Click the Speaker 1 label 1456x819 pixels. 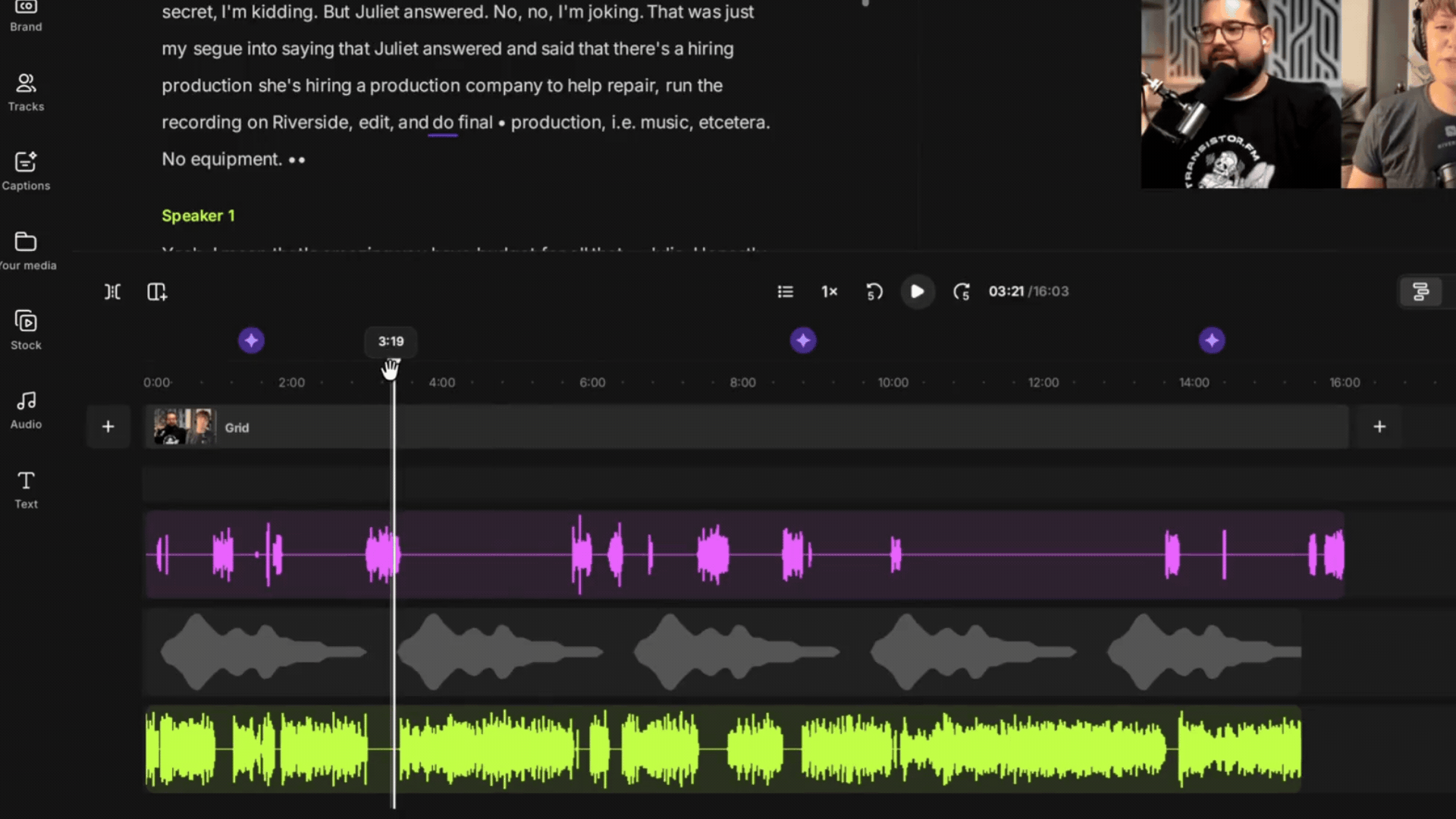point(198,216)
